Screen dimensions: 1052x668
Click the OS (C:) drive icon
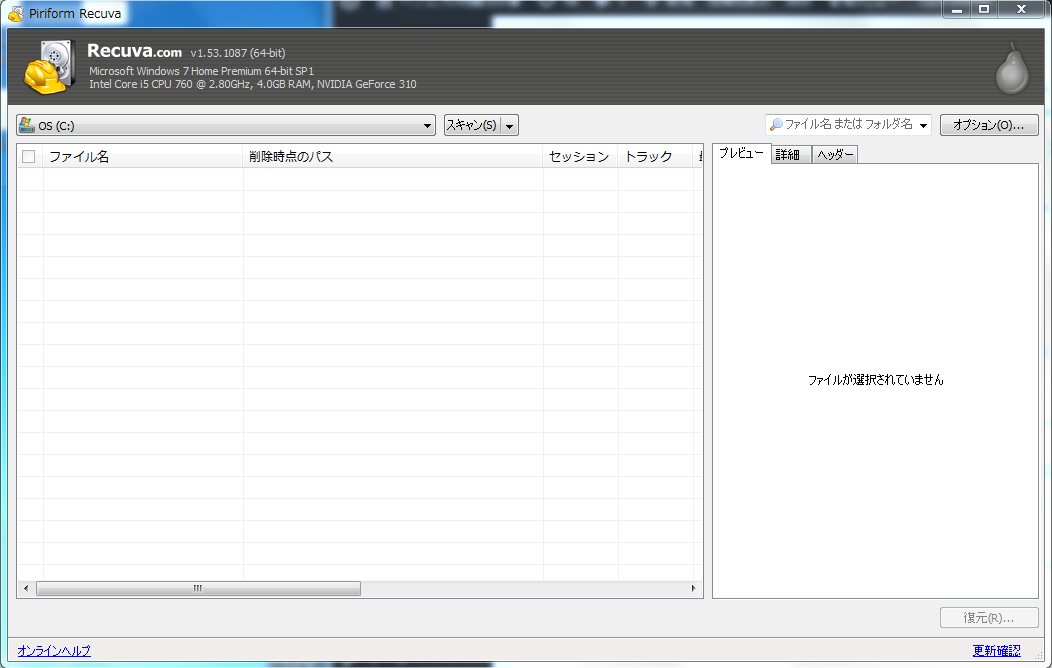click(27, 125)
